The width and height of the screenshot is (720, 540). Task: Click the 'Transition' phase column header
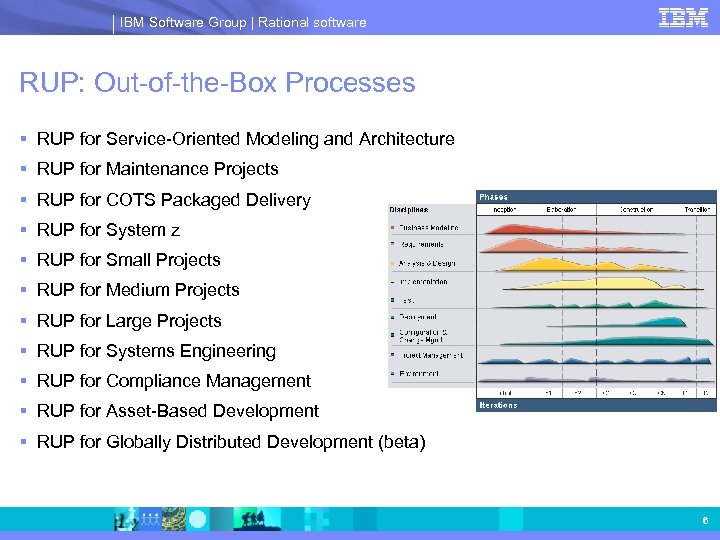[697, 209]
